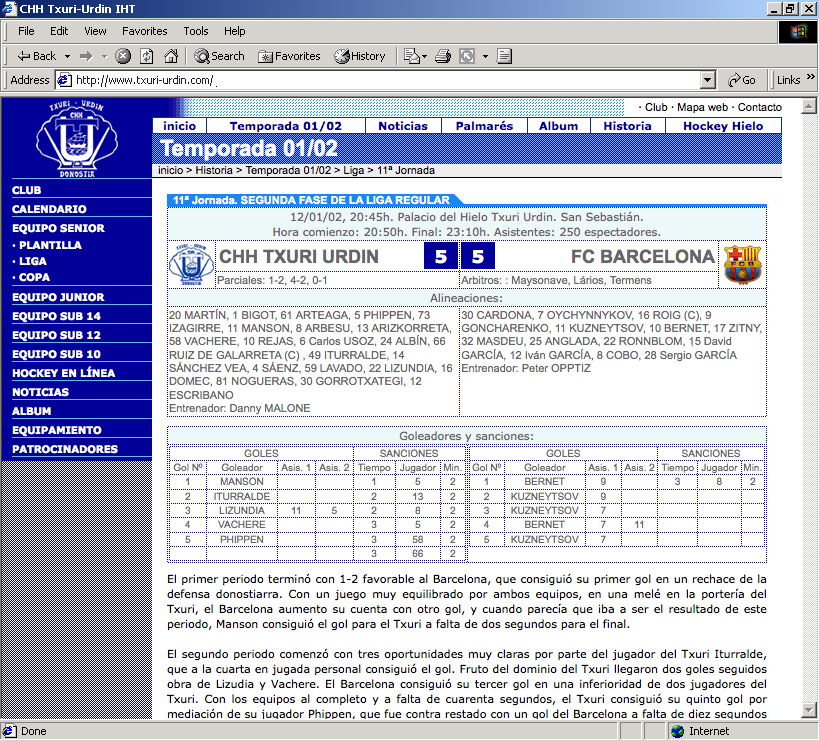Screen dimensions: 819x741
Task: Click the FC Barcelona crest image
Action: pos(742,264)
